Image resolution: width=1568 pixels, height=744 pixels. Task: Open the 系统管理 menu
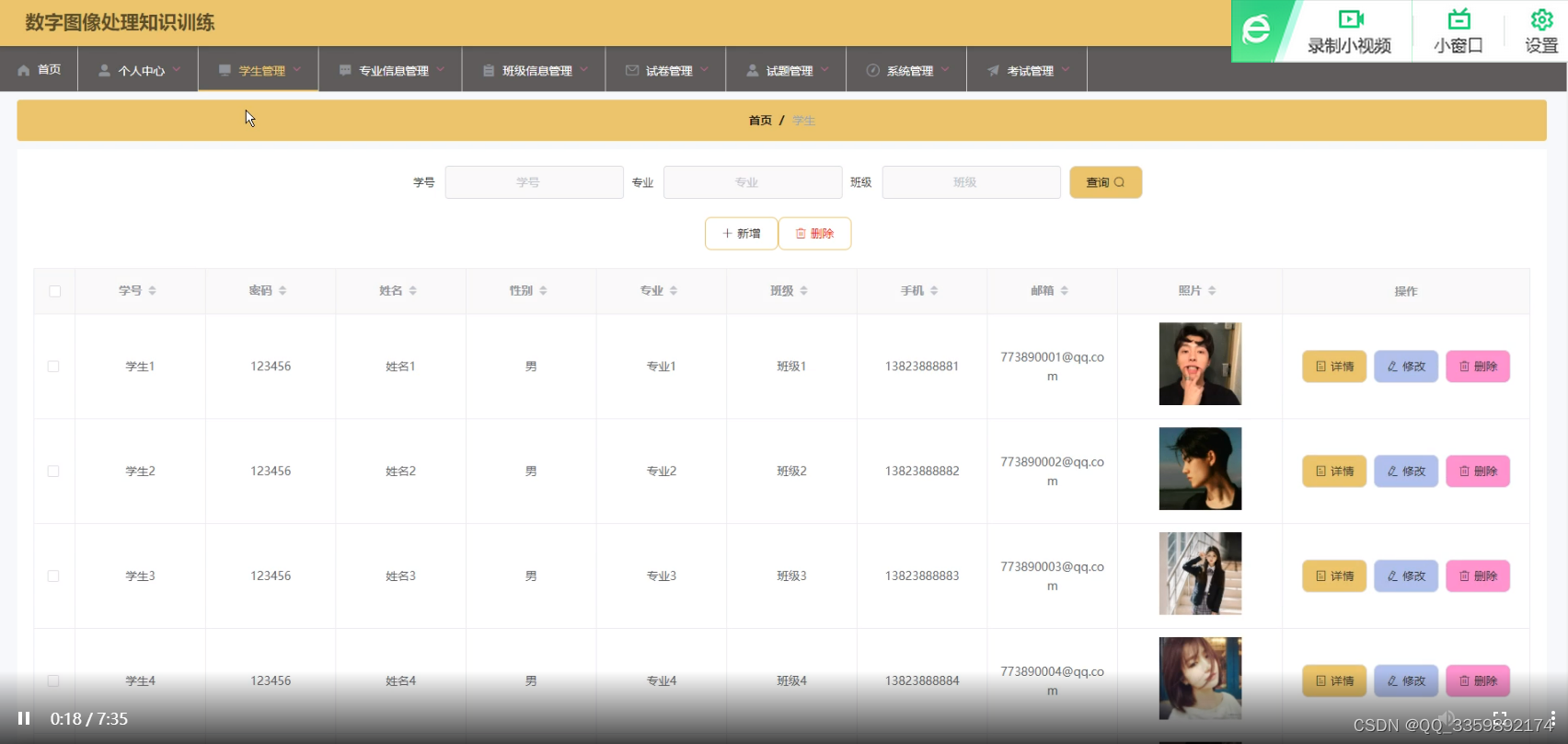(906, 70)
